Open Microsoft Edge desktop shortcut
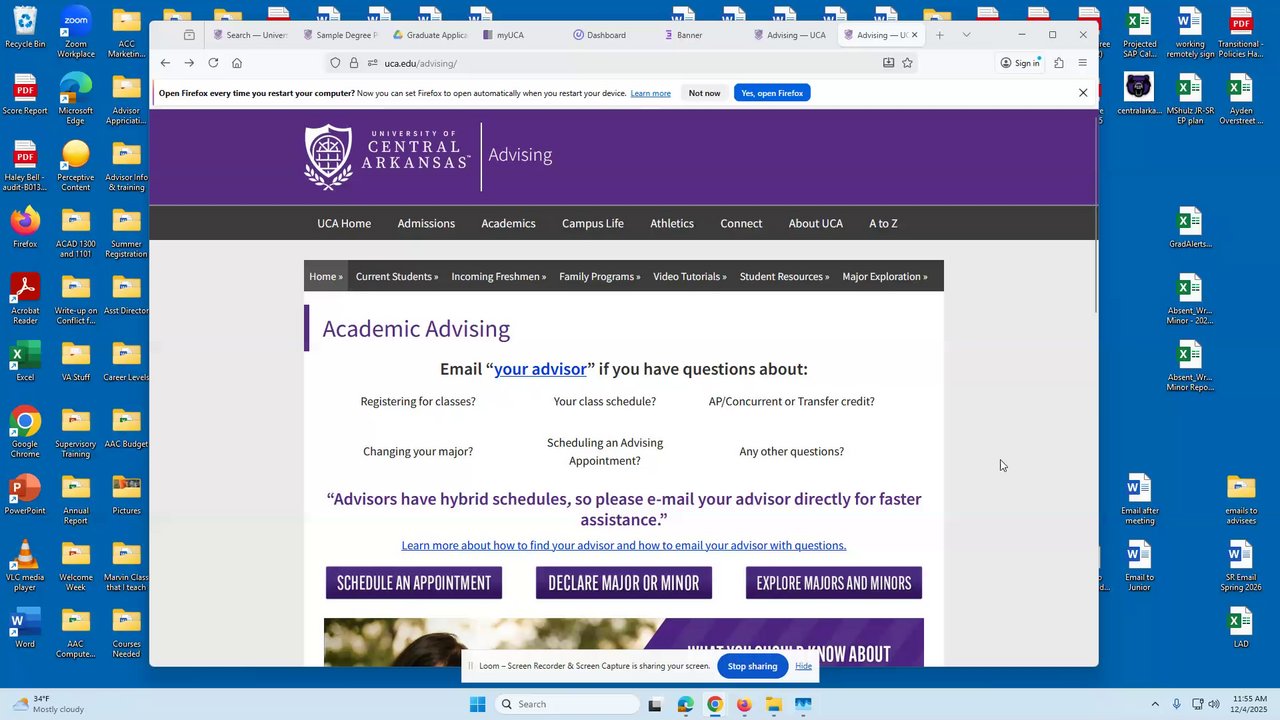This screenshot has height=720, width=1280. (x=76, y=99)
